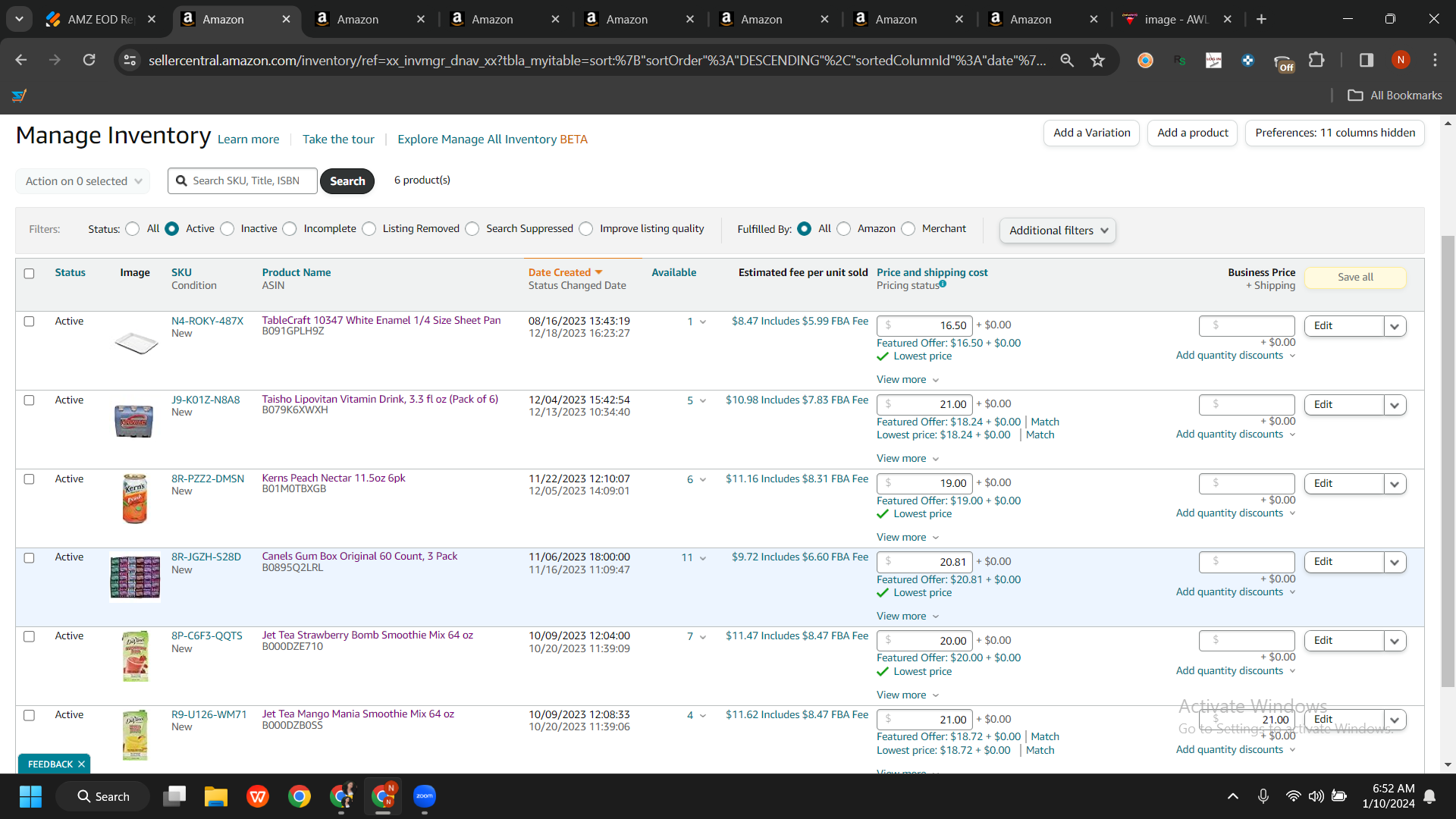Click the Save all button
Viewport: 1456px width, 819px height.
[x=1355, y=278]
